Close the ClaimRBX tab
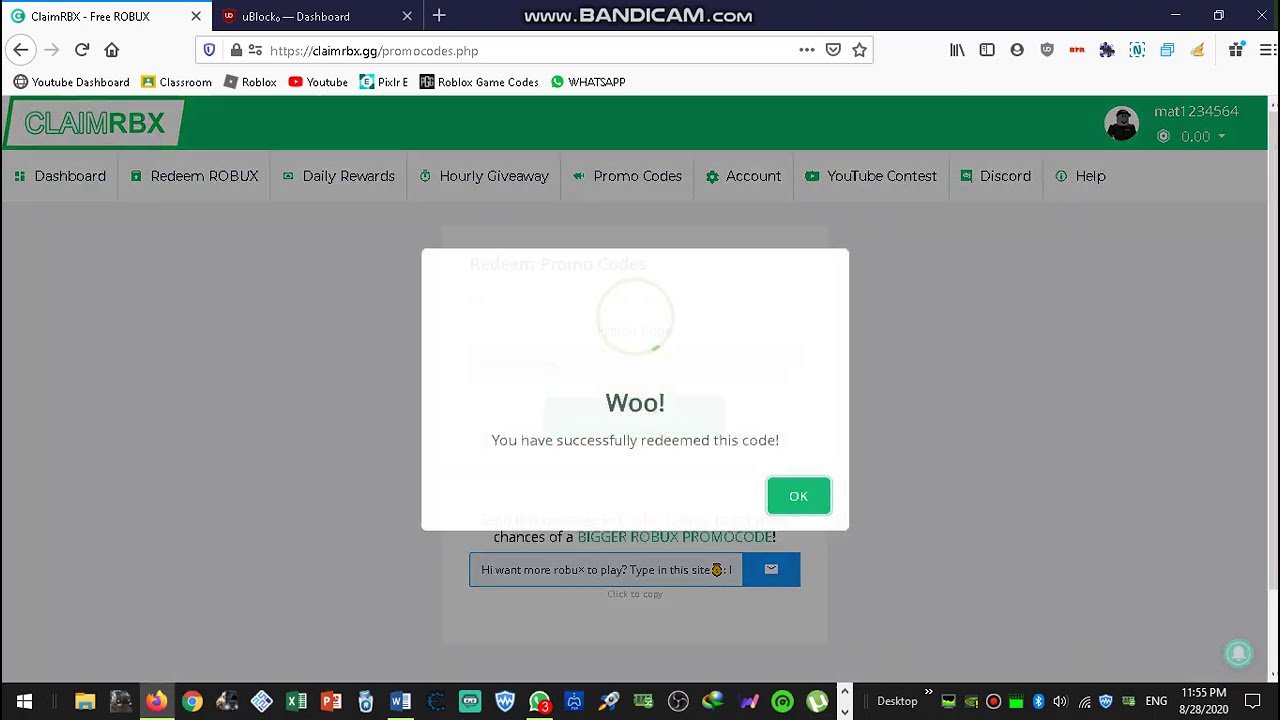Viewport: 1280px width, 720px height. click(x=196, y=16)
